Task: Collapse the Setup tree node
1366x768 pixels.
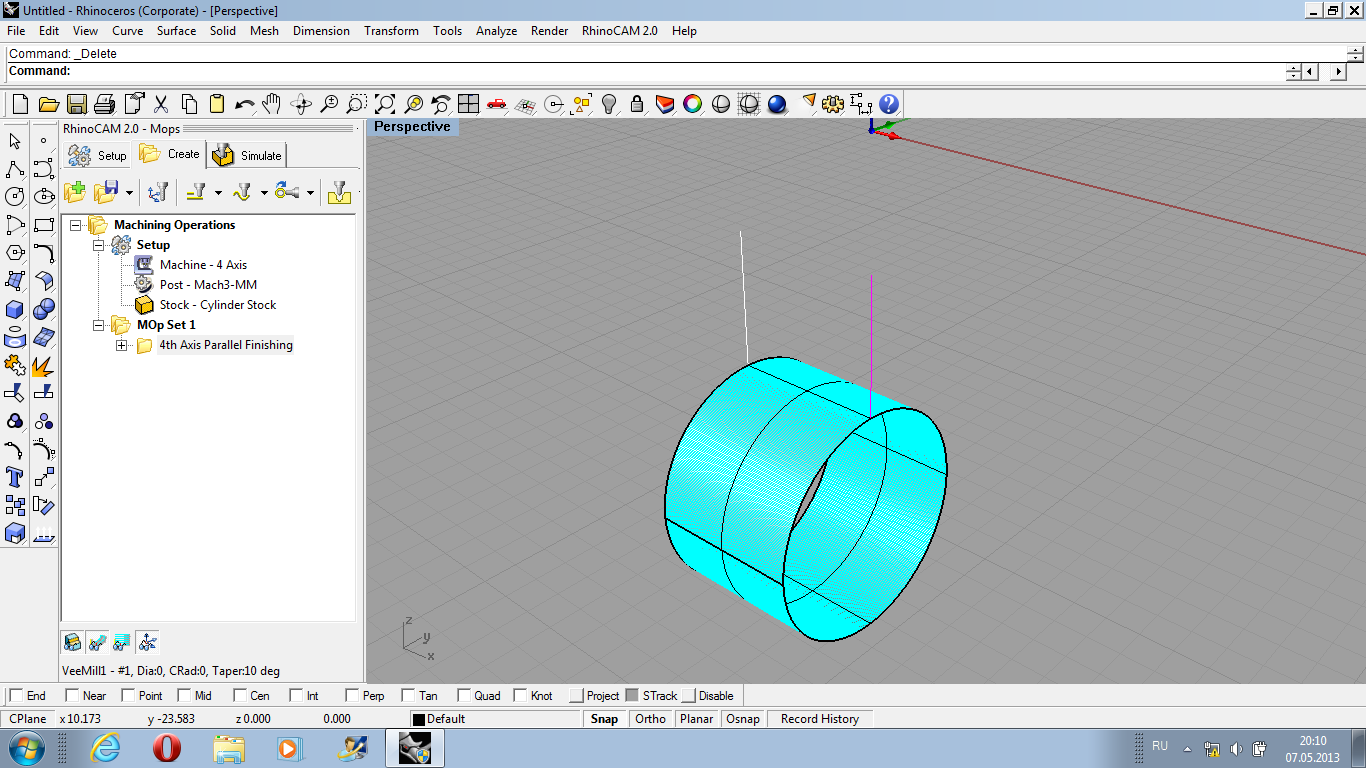Action: point(99,245)
